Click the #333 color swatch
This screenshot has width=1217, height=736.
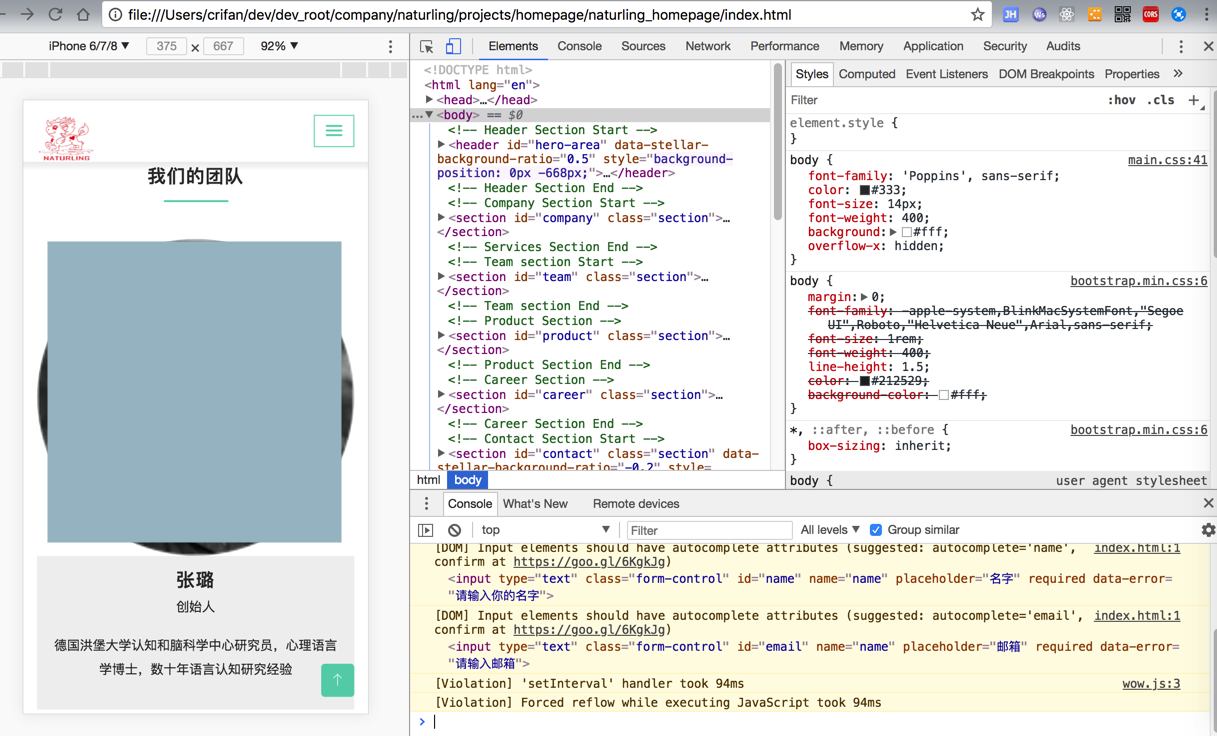pos(865,190)
